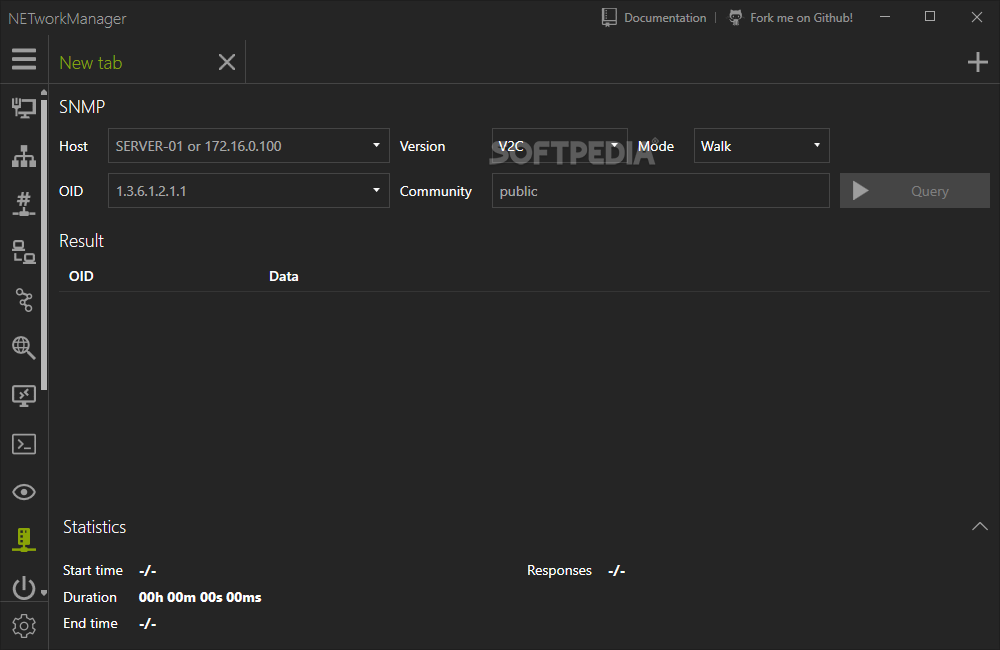1000x650 pixels.
Task: Click the Responses label
Action: [x=559, y=570]
